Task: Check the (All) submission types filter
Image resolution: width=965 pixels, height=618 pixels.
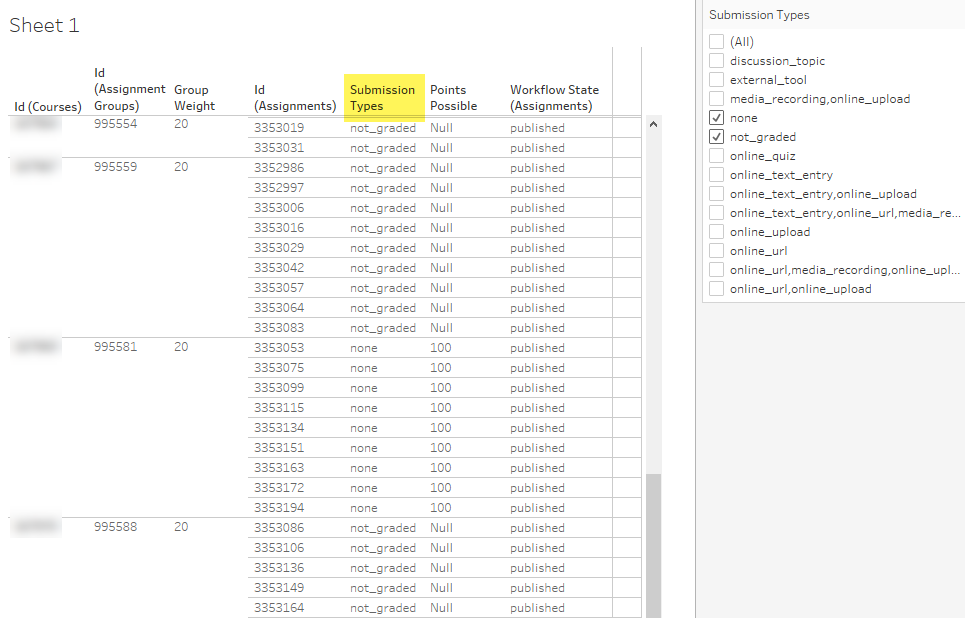Action: (716, 42)
